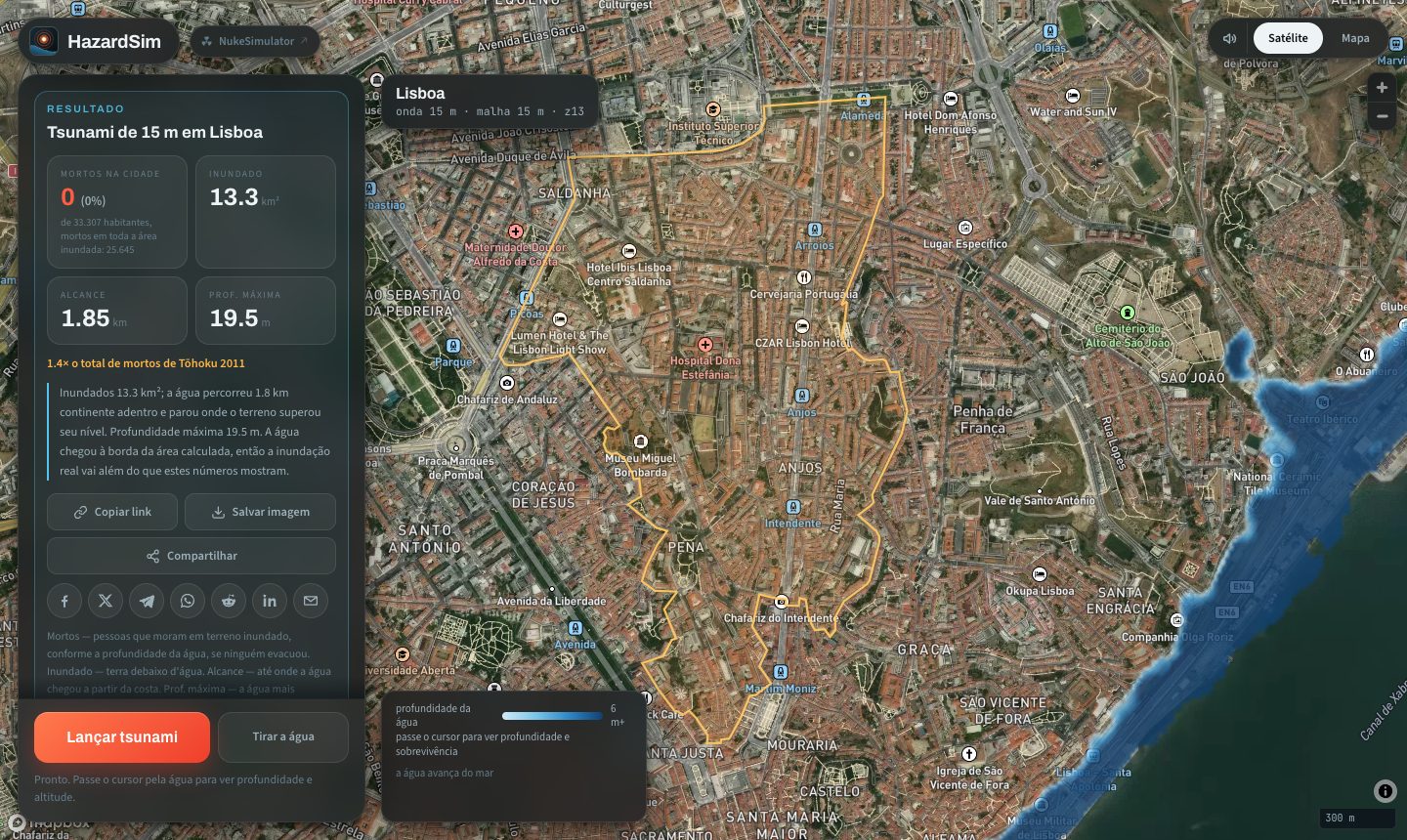Click the Museu Miguel Bombarda marker
The image size is (1407, 840).
pyautogui.click(x=641, y=442)
